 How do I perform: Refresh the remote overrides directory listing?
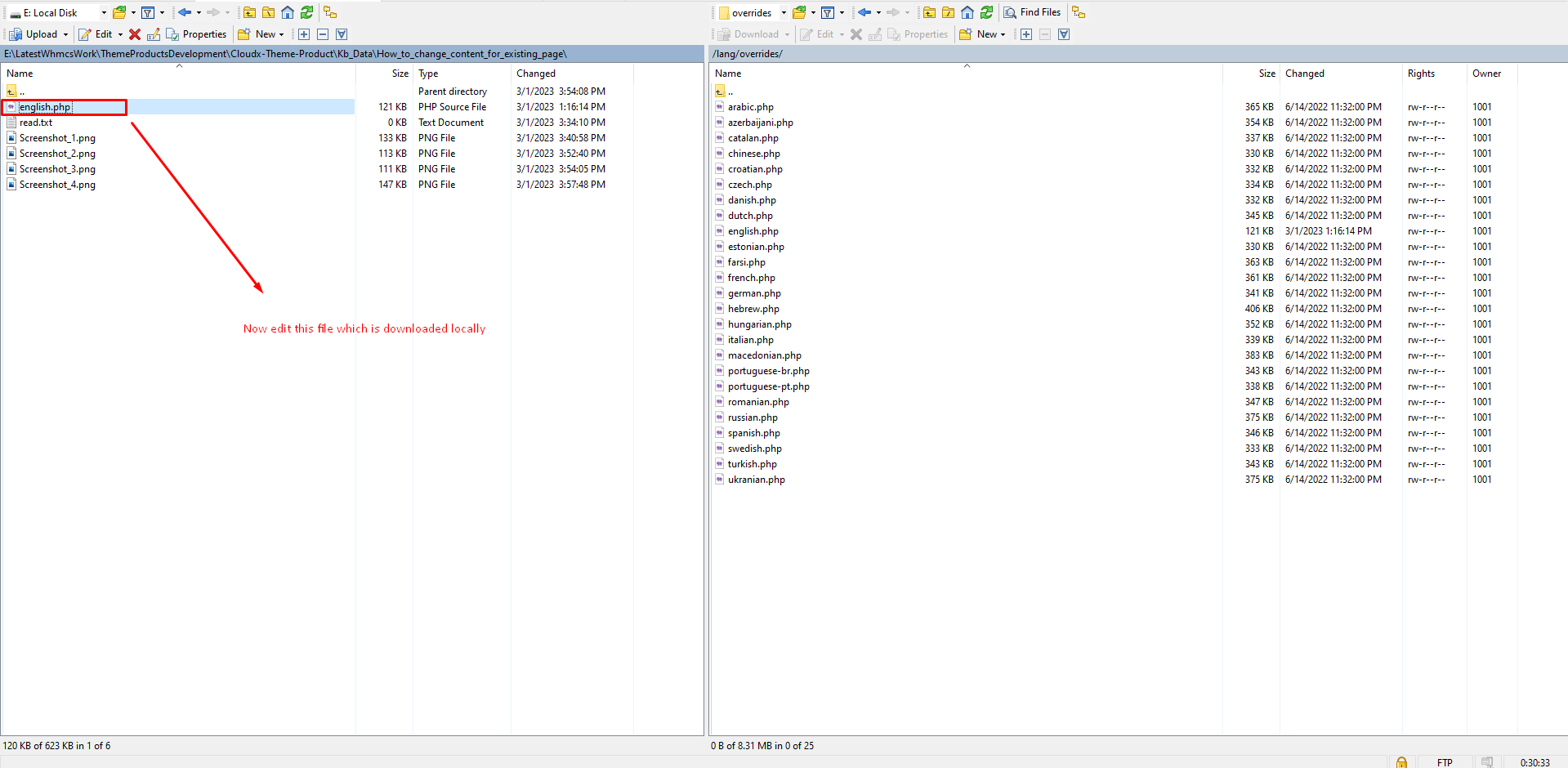coord(986,12)
